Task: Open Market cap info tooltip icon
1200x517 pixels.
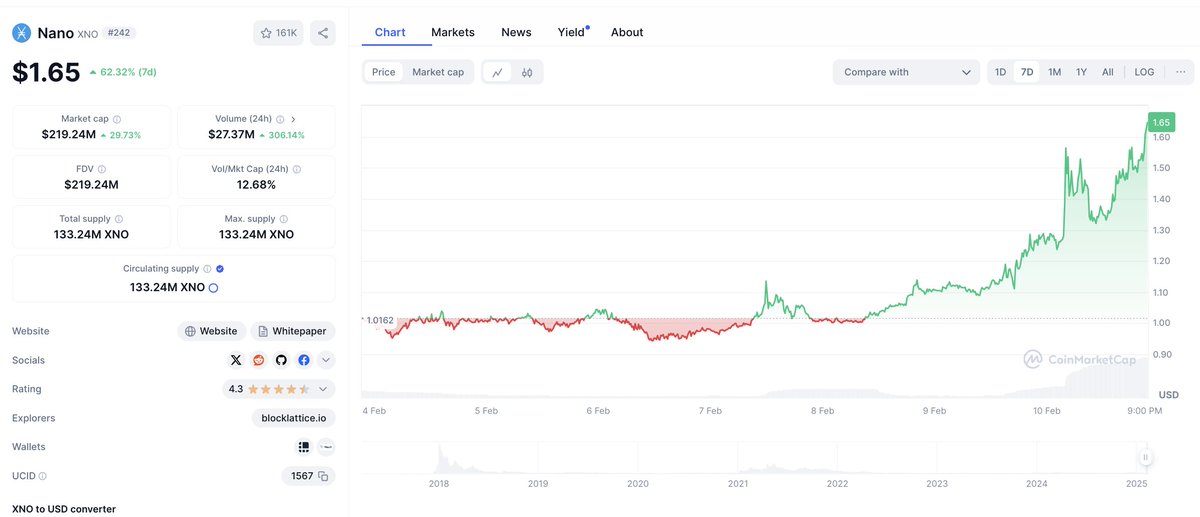Action: coord(117,119)
